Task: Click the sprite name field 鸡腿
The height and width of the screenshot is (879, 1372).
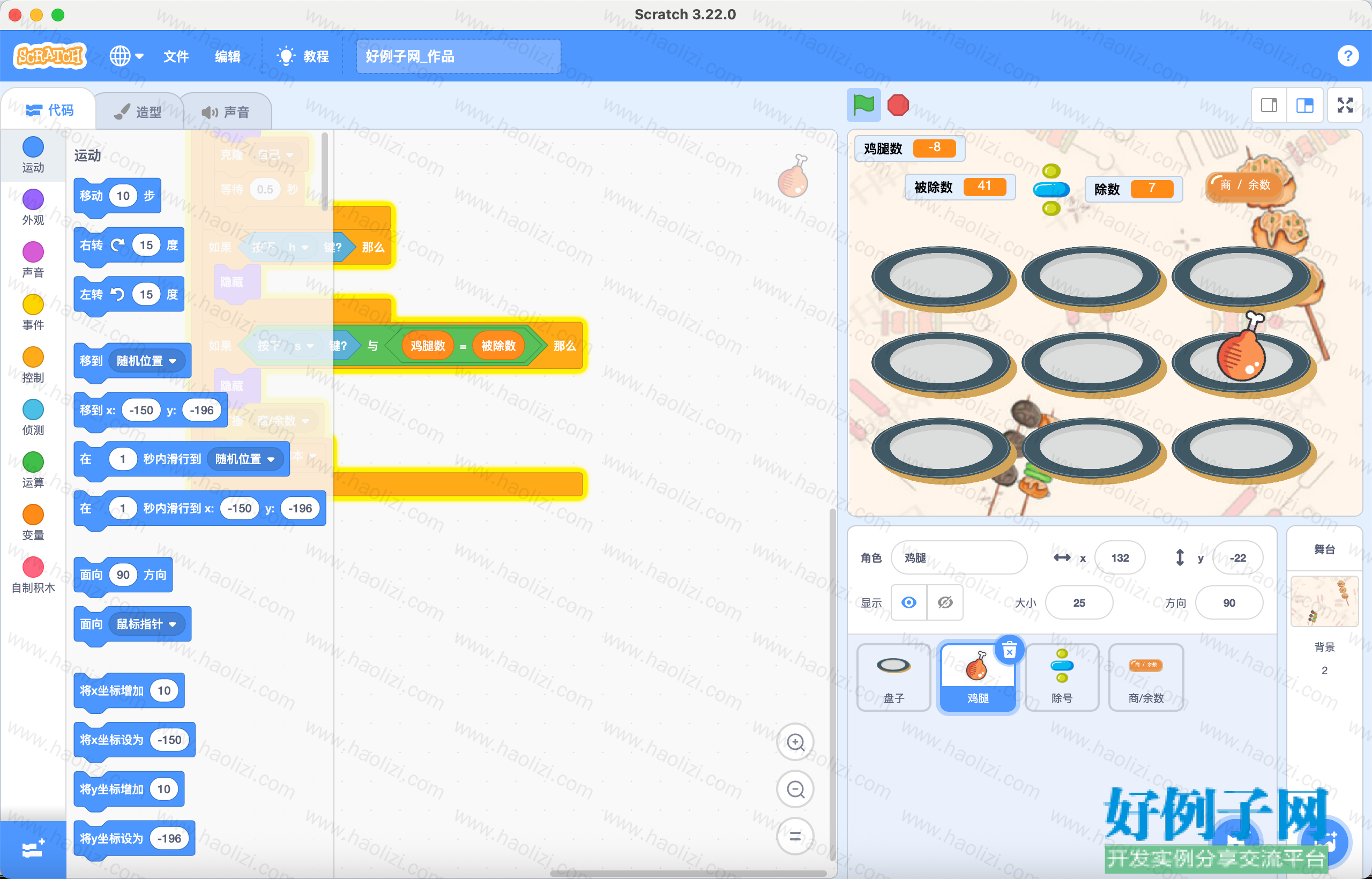Action: pyautogui.click(x=959, y=557)
